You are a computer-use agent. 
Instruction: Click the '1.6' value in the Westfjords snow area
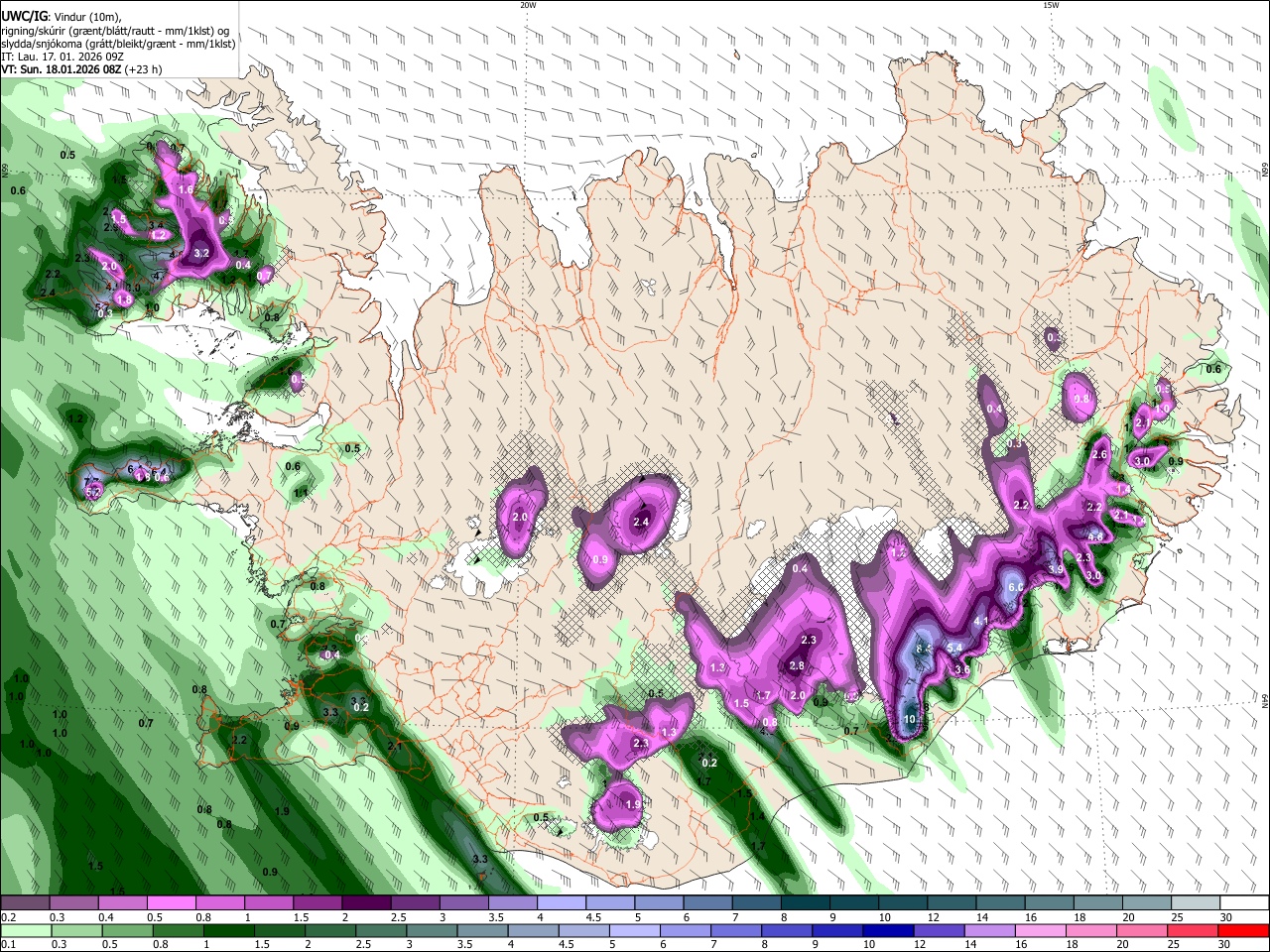[186, 189]
